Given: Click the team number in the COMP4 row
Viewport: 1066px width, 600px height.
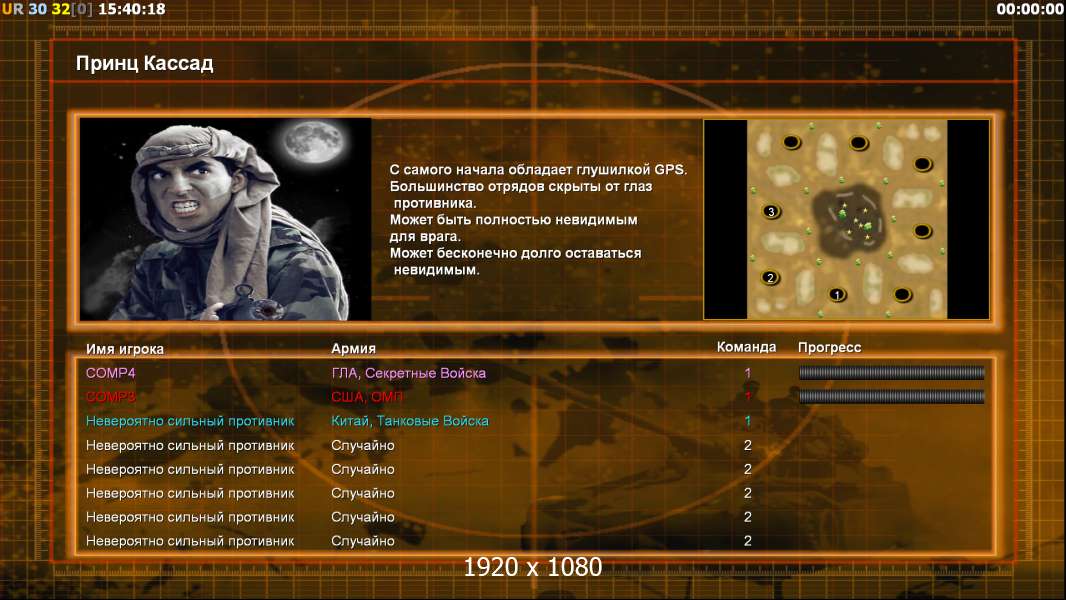Looking at the screenshot, I should pos(748,373).
